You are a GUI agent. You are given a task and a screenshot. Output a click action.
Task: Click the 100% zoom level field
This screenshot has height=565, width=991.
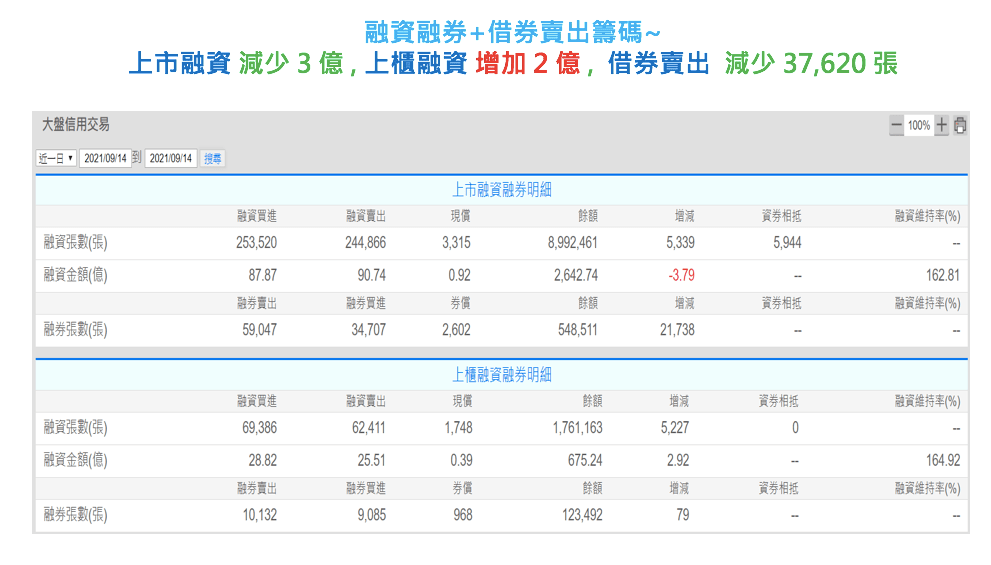tap(919, 126)
